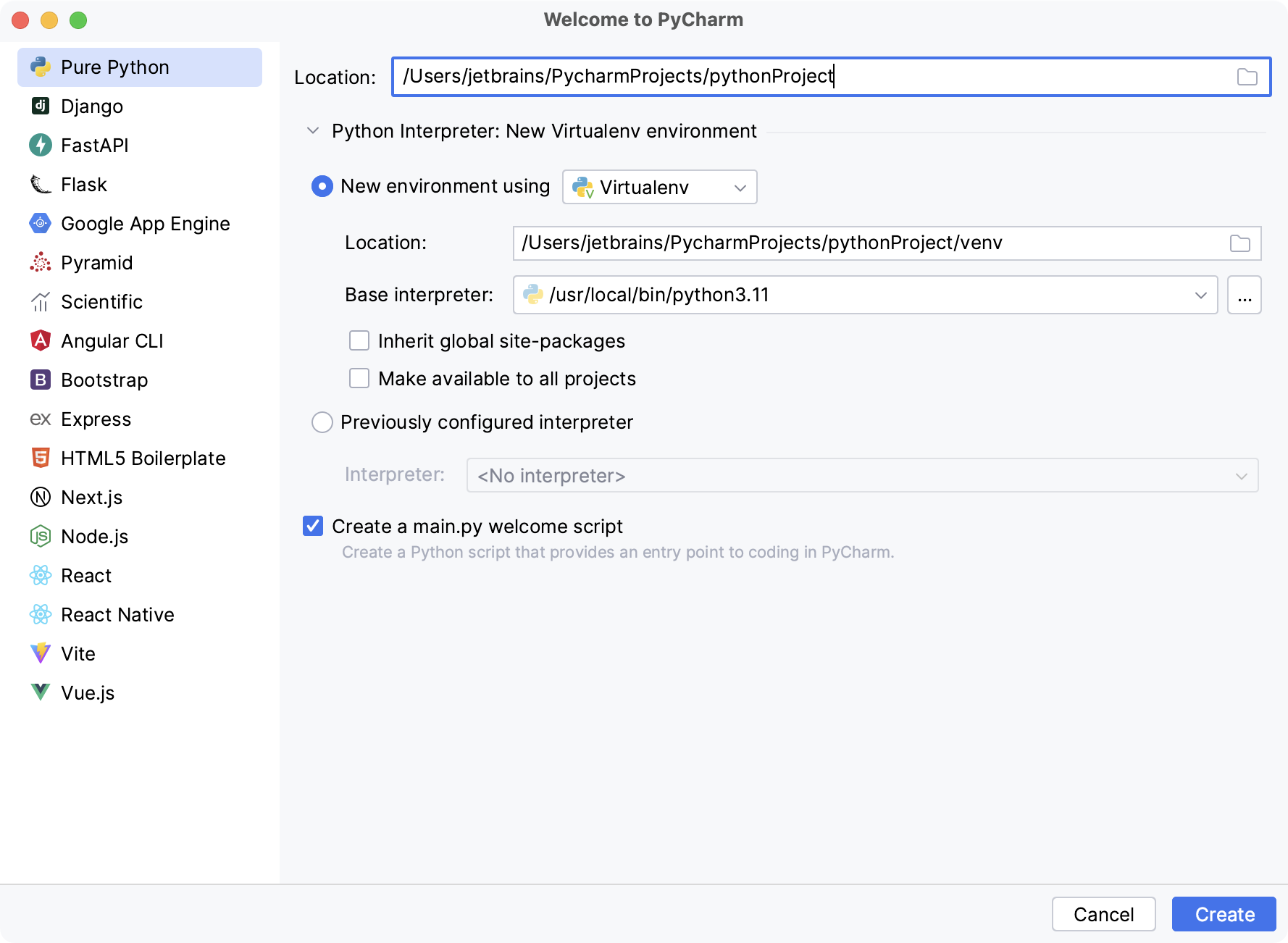Screen dimensions: 1288x943
Task: Click the Django project type icon
Action: click(x=41, y=106)
